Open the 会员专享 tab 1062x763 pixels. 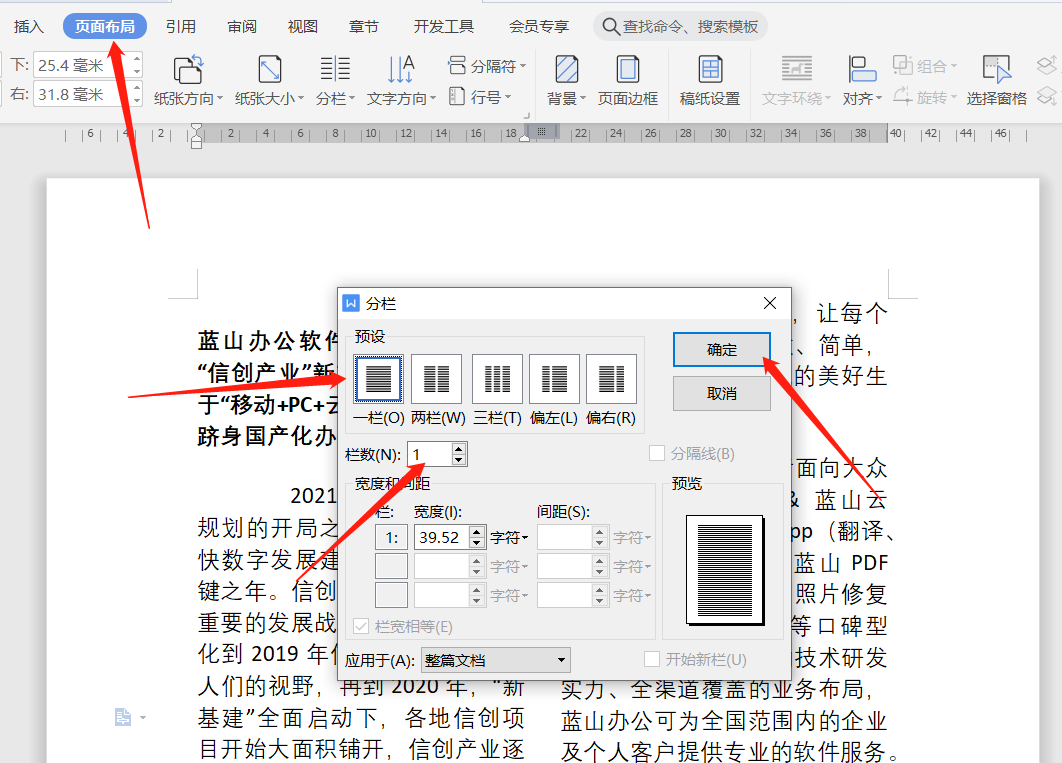(x=539, y=26)
